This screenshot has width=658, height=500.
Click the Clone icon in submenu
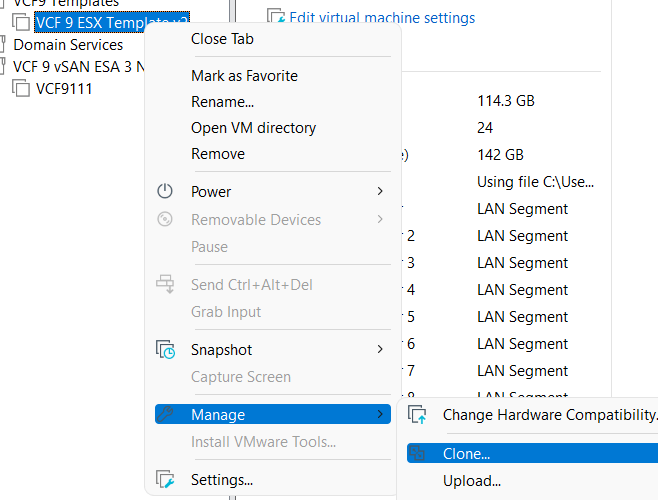click(x=418, y=454)
